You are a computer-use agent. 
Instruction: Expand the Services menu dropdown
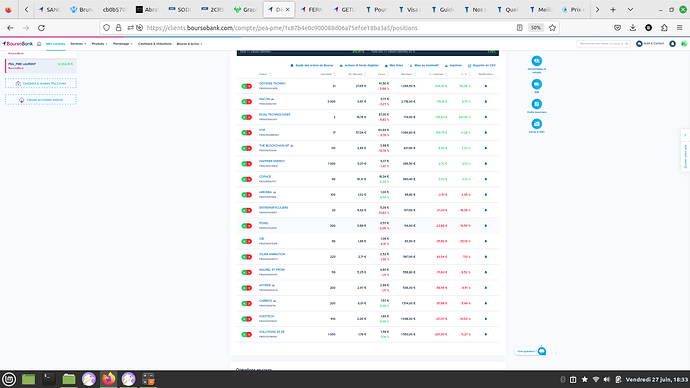(x=78, y=44)
